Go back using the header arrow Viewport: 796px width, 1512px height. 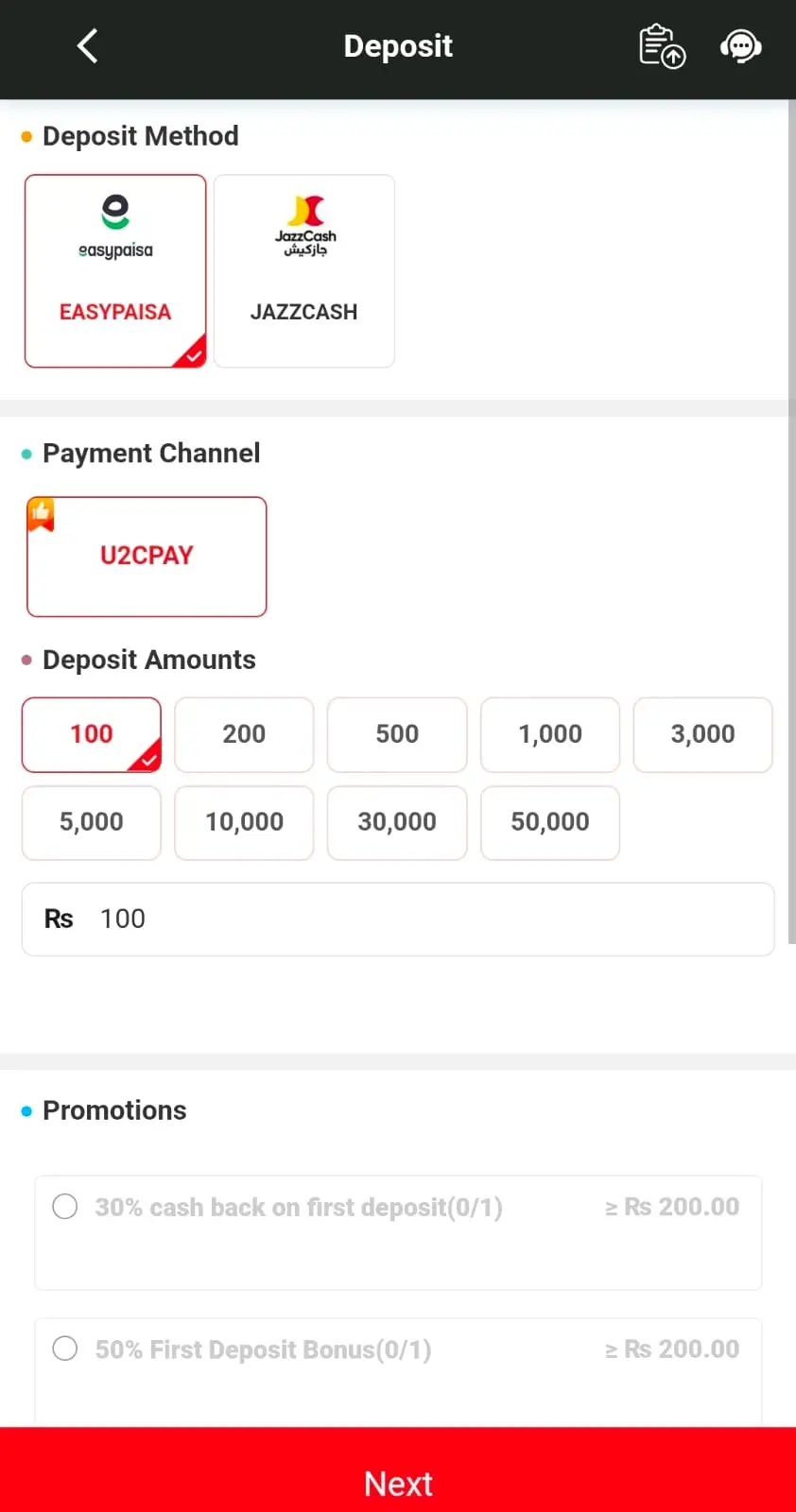click(88, 45)
